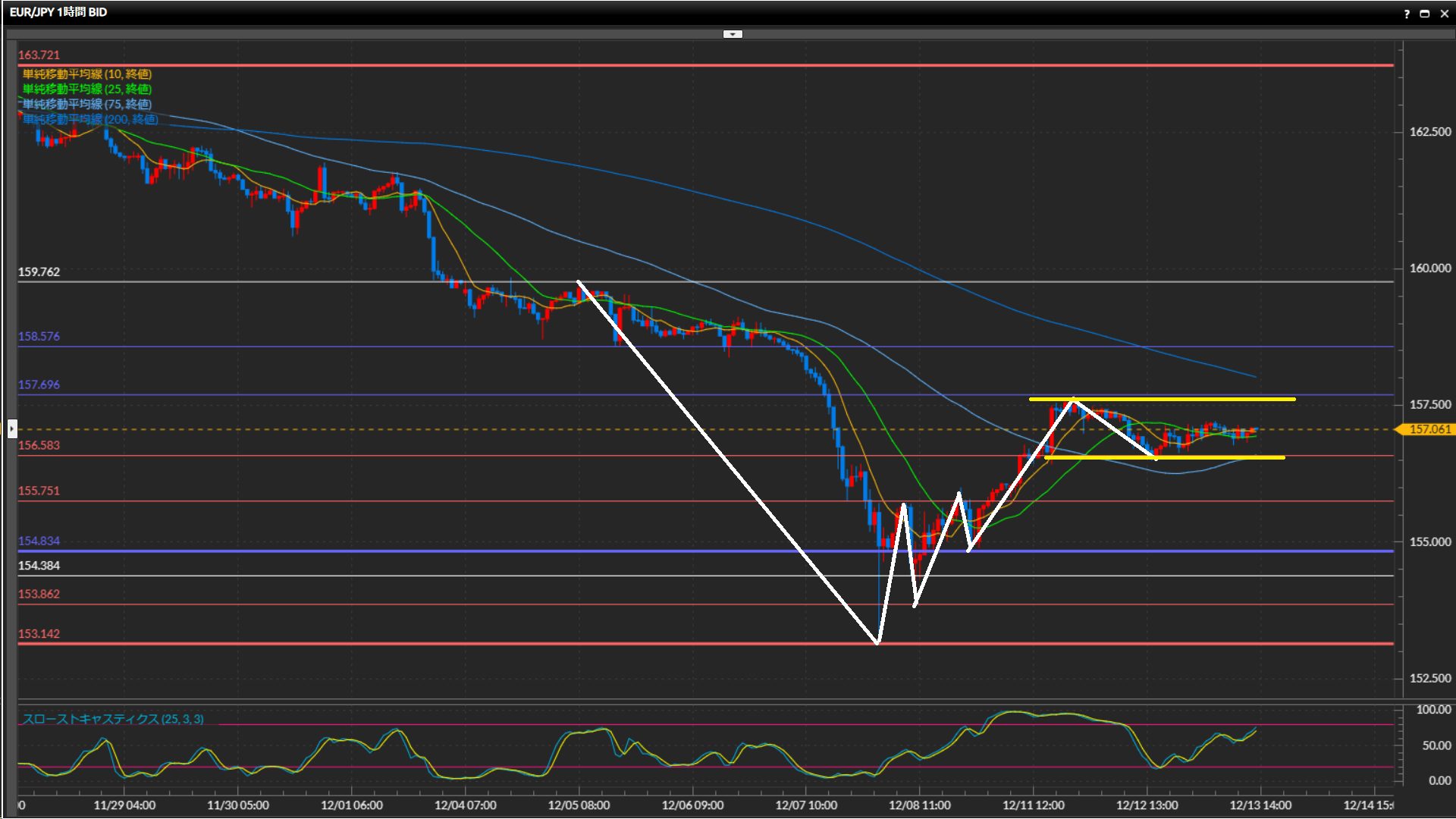The height and width of the screenshot is (819, 1456).
Task: Select the 163.721 red horizontal line
Action: click(682, 65)
